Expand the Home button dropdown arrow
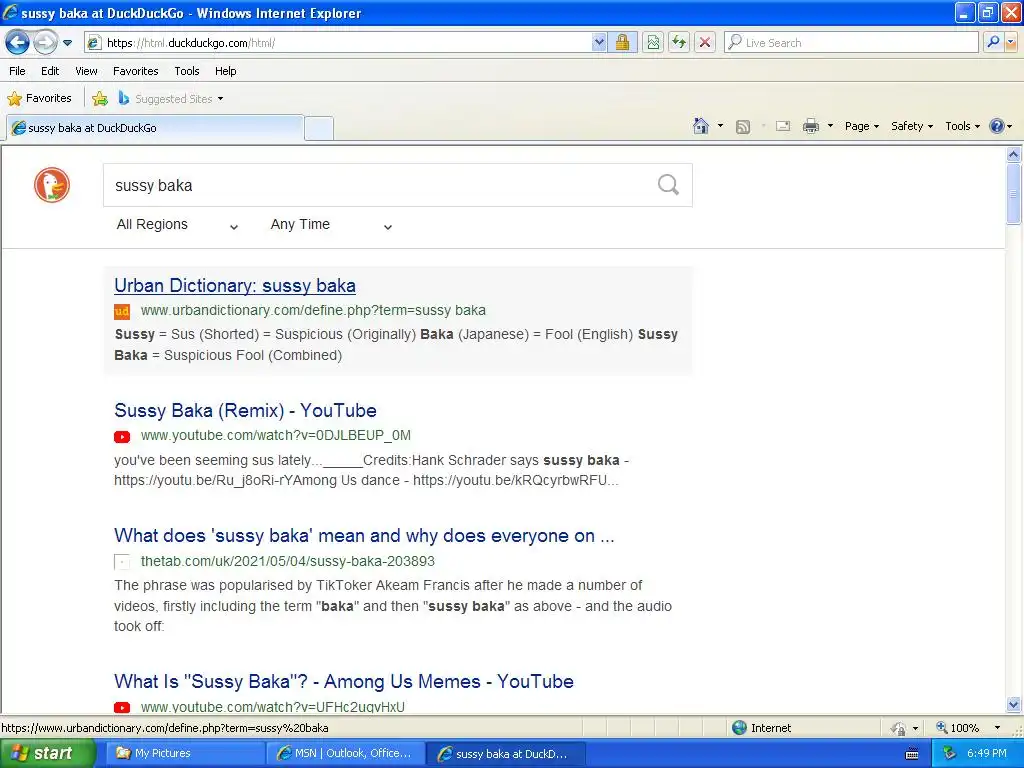The image size is (1024, 768). click(720, 126)
